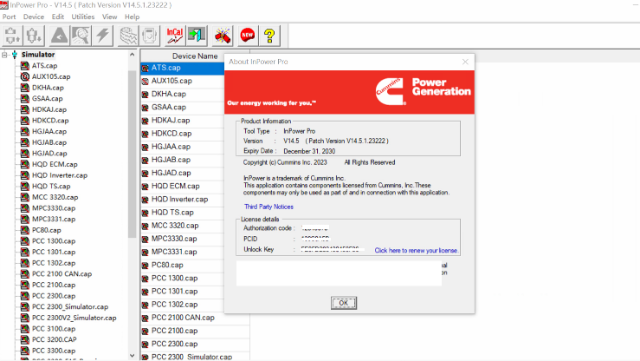This screenshot has width=640, height=361.
Task: Open the Device menu
Action: click(x=33, y=17)
